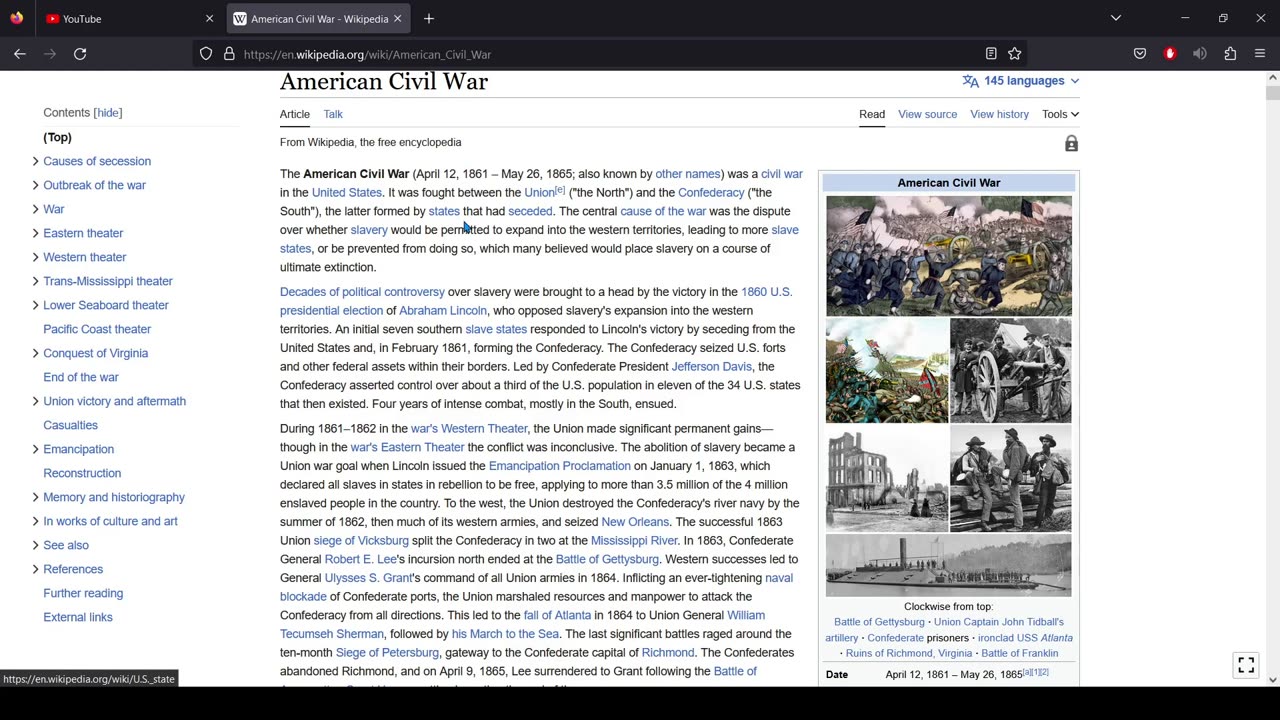Go to Casualties section
Viewport: 1280px width, 720px height.
(x=70, y=425)
